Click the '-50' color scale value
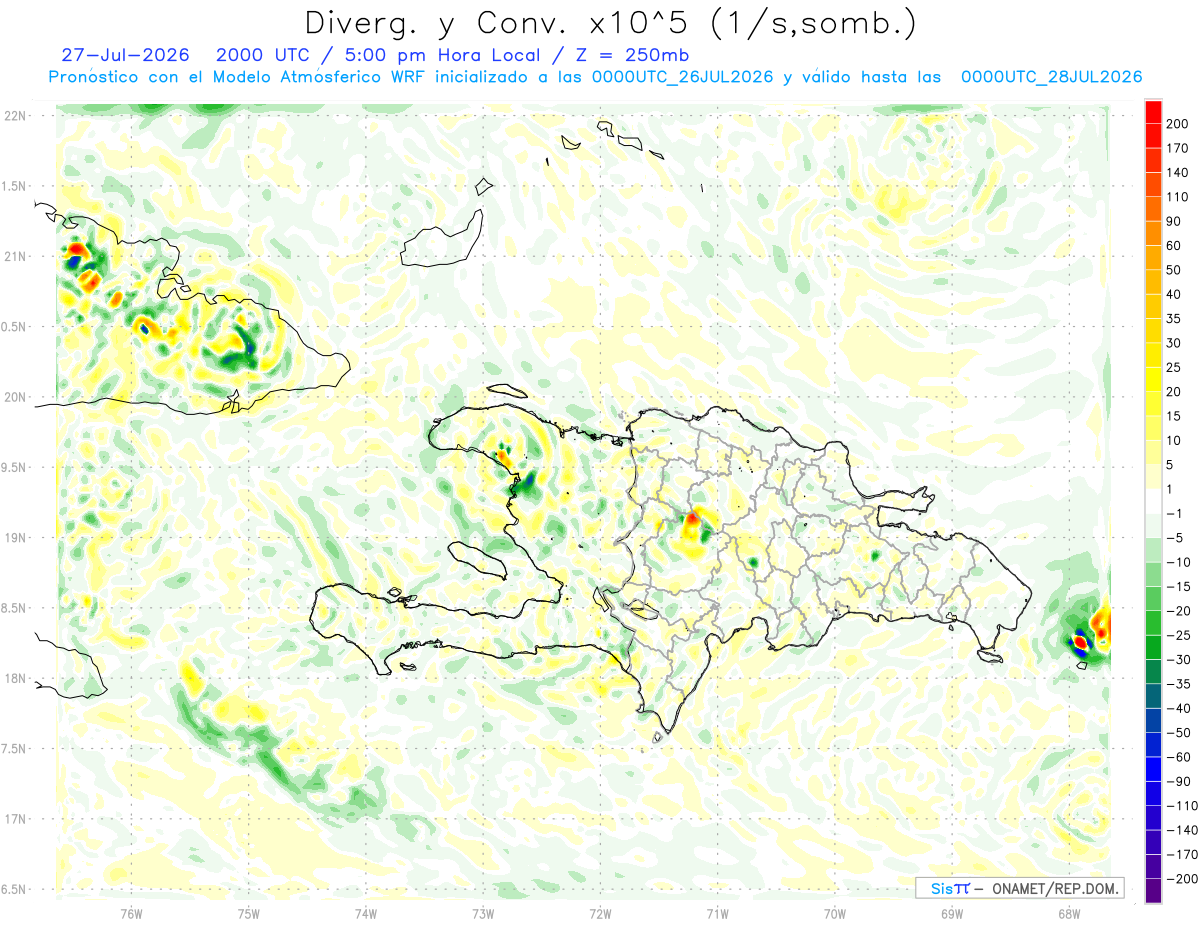The height and width of the screenshot is (927, 1200). coord(1177,733)
